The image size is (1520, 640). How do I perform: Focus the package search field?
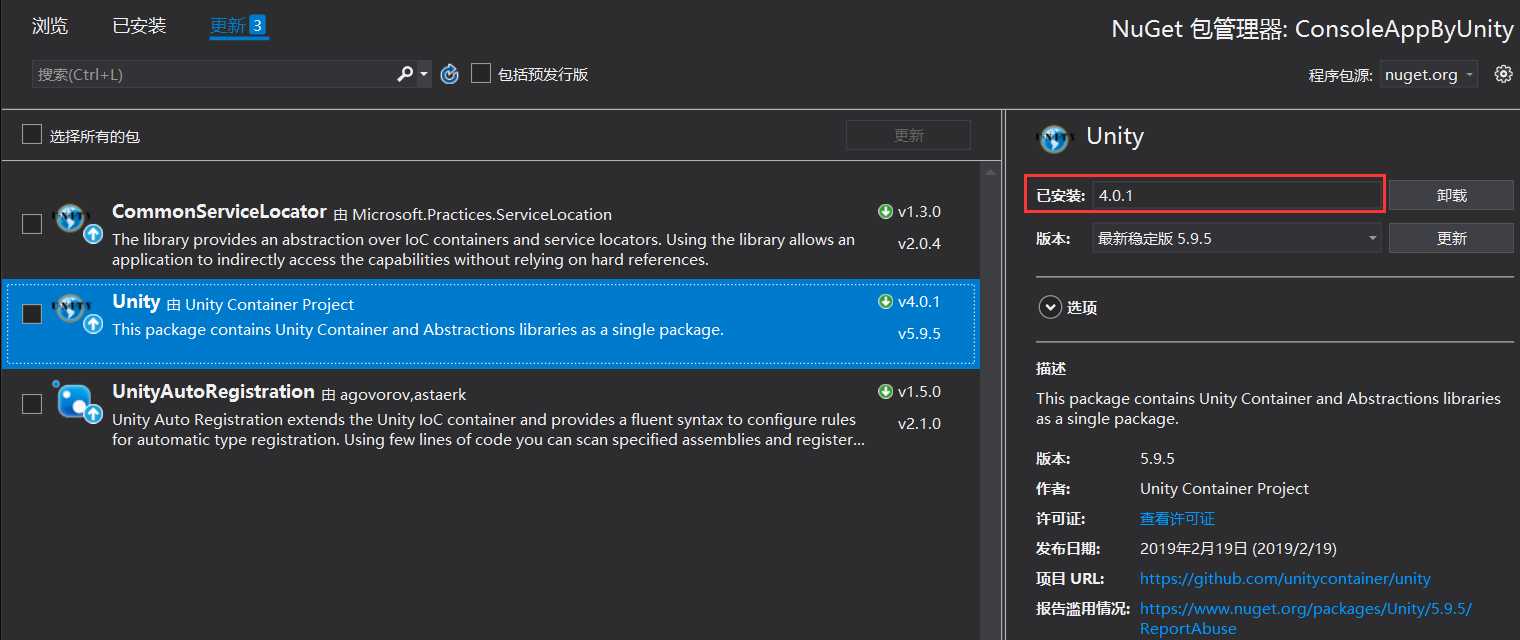click(x=212, y=74)
